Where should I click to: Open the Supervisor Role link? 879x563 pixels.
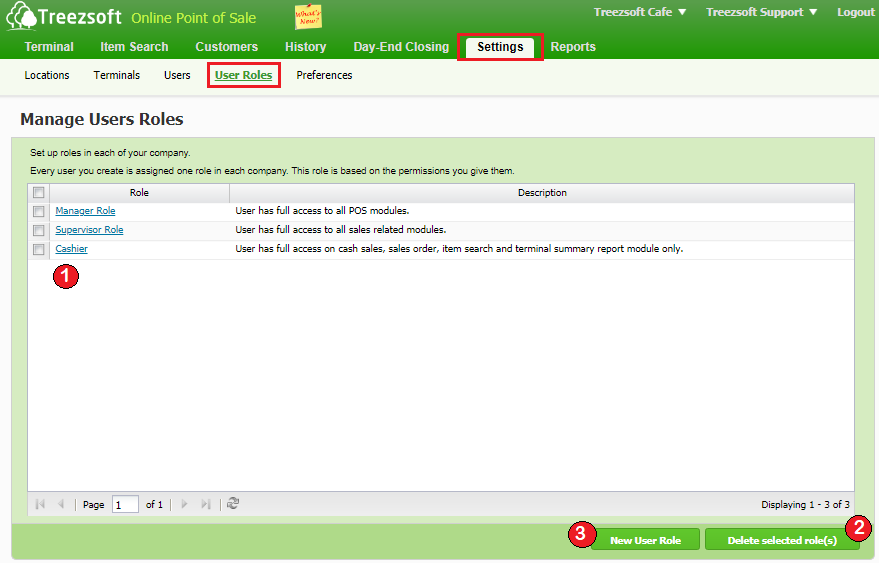click(89, 230)
